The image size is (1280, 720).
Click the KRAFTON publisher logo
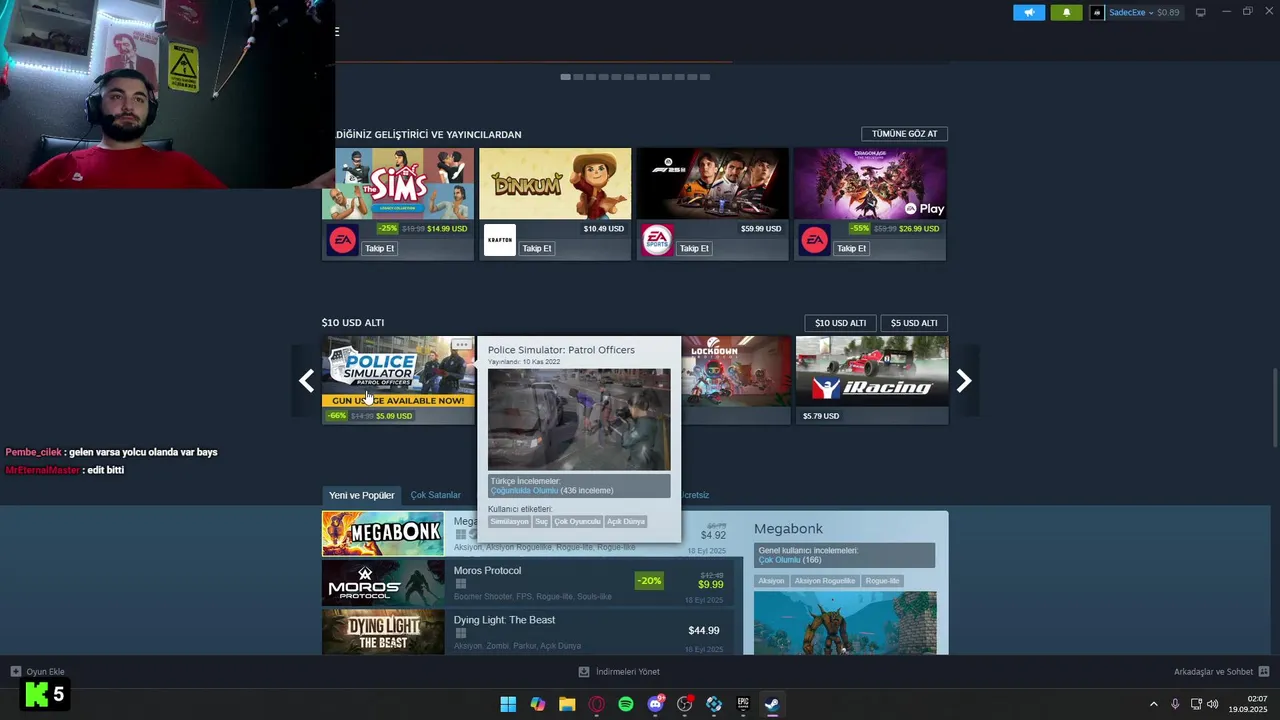[x=499, y=240]
